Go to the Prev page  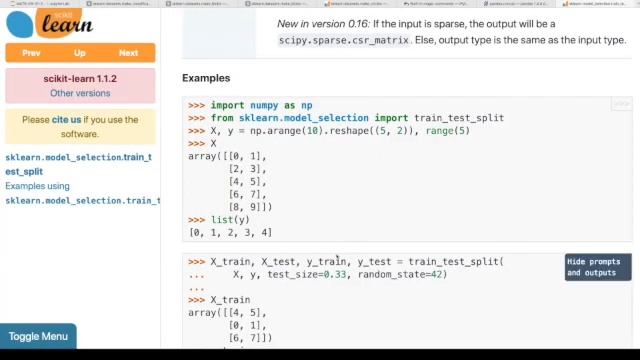click(x=31, y=53)
